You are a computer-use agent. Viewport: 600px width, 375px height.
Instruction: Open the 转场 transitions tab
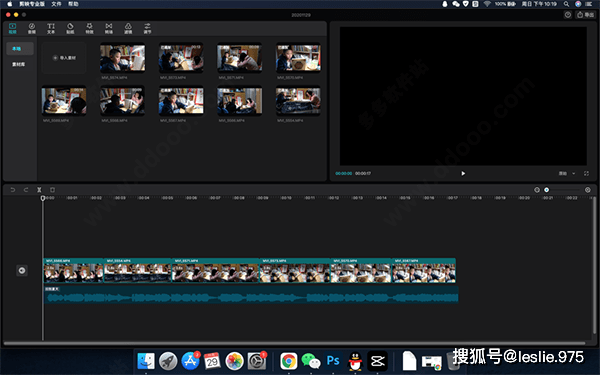(x=109, y=28)
